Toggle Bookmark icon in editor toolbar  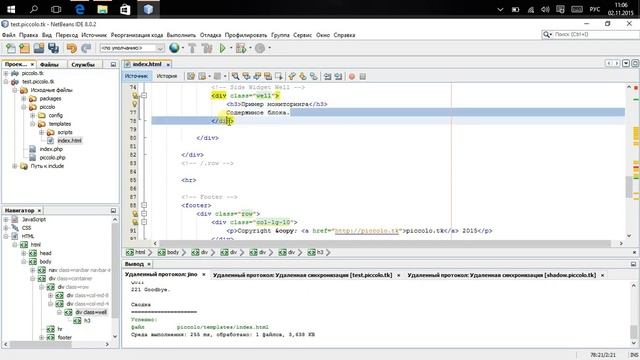coord(313,76)
